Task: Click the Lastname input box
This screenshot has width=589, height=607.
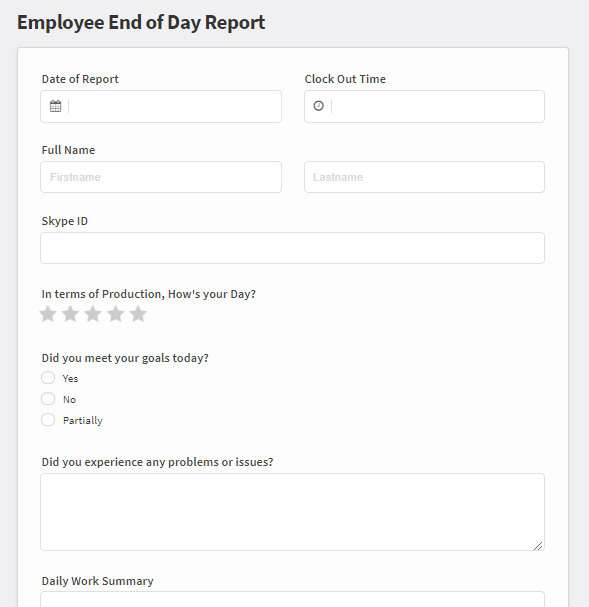Action: (x=425, y=177)
